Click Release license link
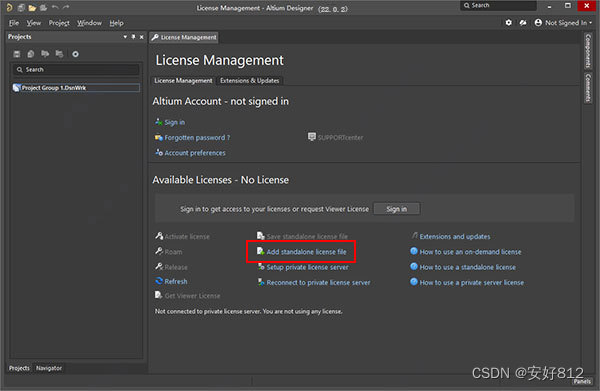 click(176, 267)
